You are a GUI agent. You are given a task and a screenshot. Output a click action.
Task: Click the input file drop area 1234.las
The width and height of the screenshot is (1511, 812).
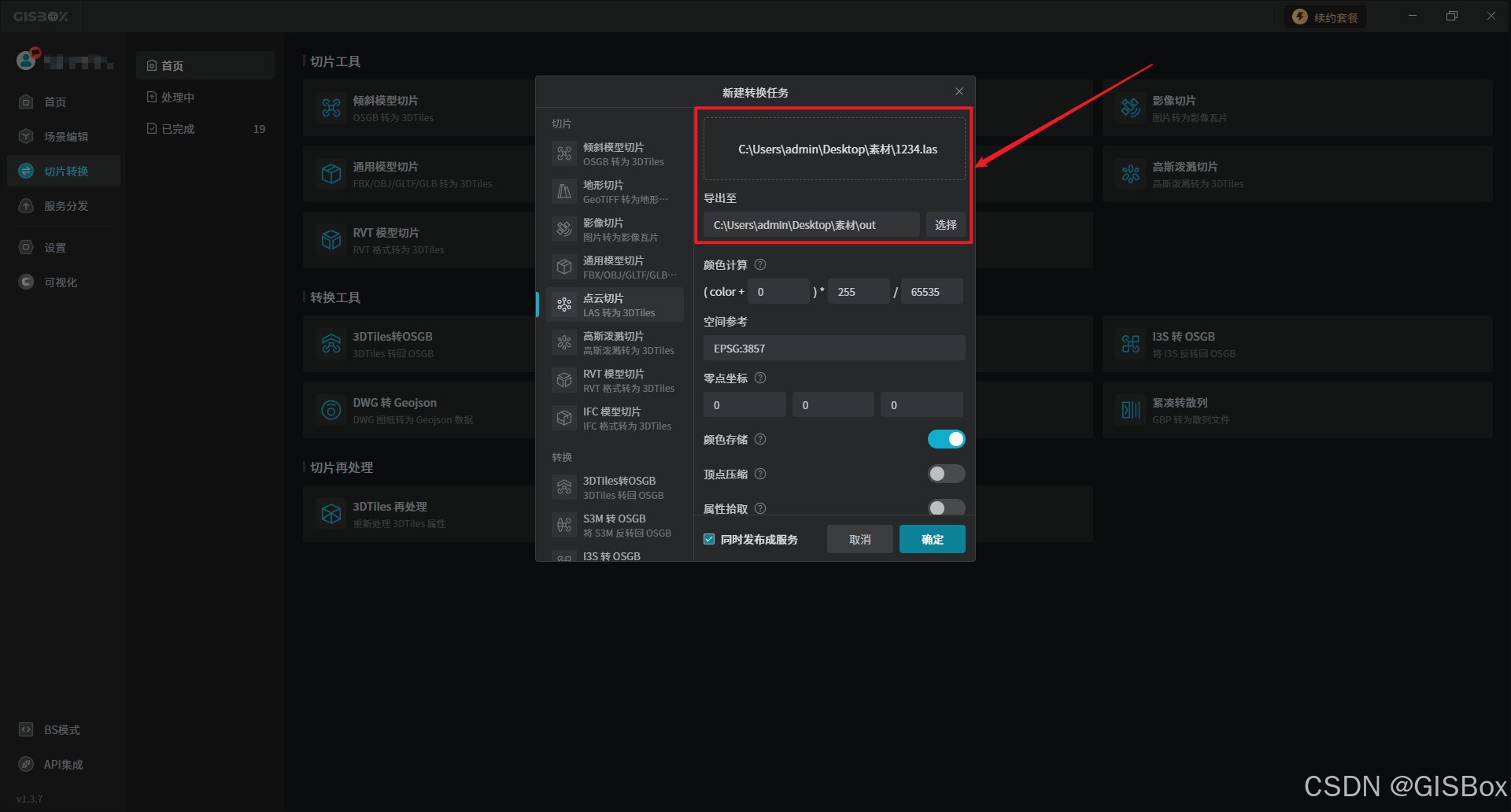(834, 149)
